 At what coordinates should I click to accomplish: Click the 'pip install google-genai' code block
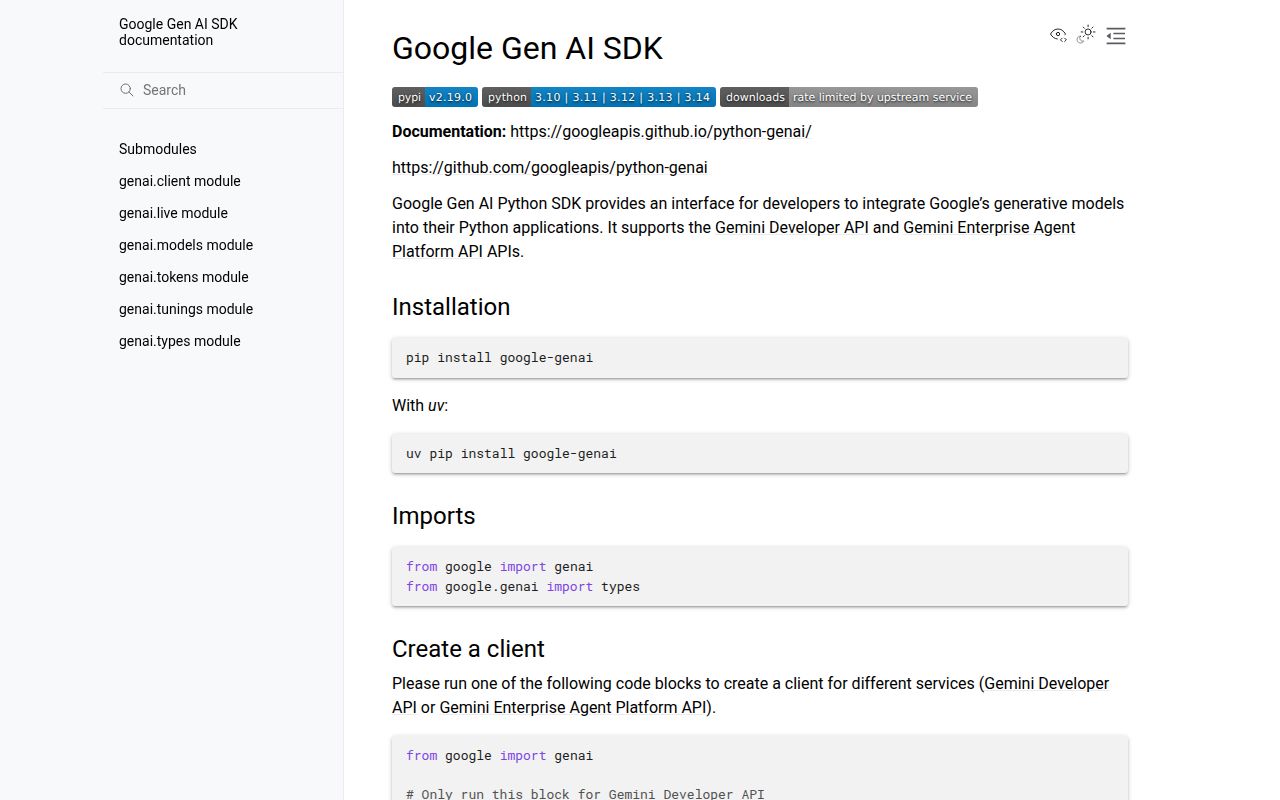(760, 357)
